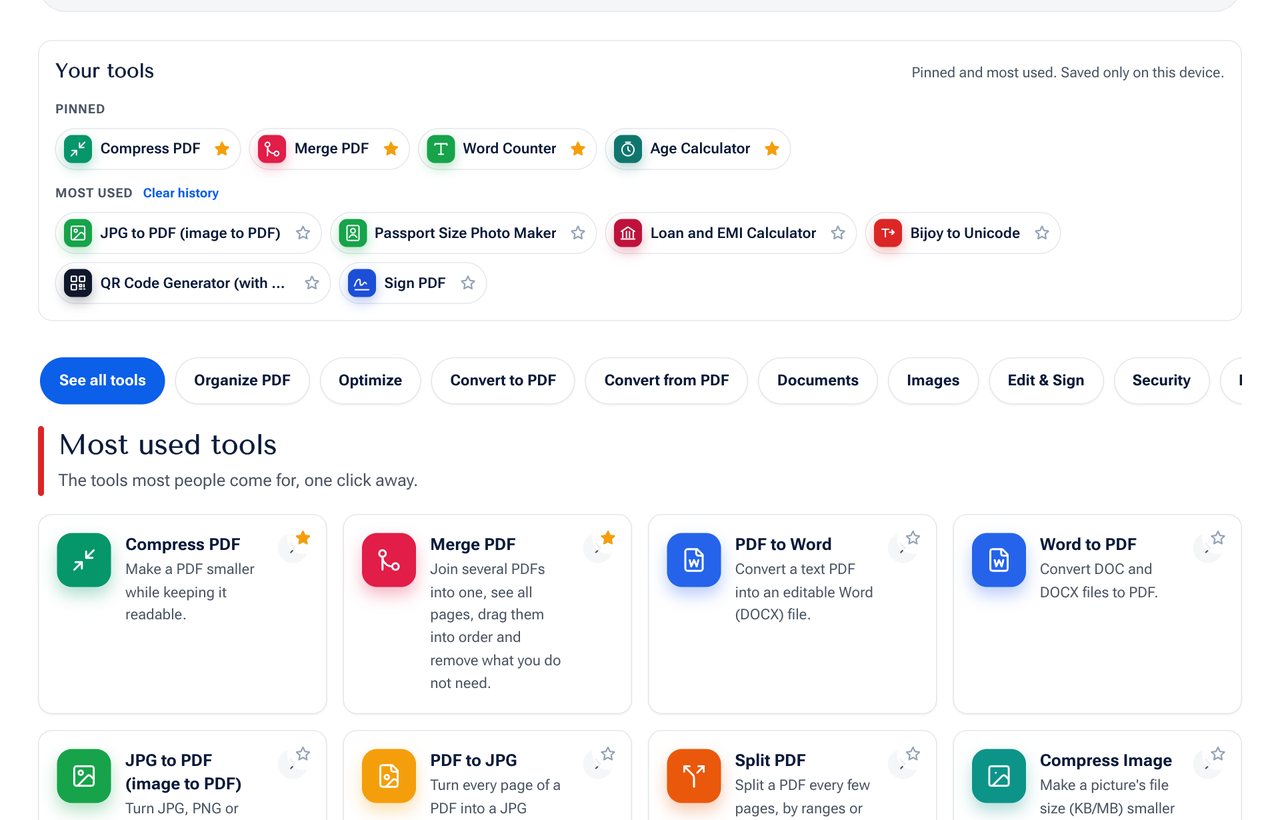Click the Clear history link
The width and height of the screenshot is (1280, 820).
tap(181, 193)
